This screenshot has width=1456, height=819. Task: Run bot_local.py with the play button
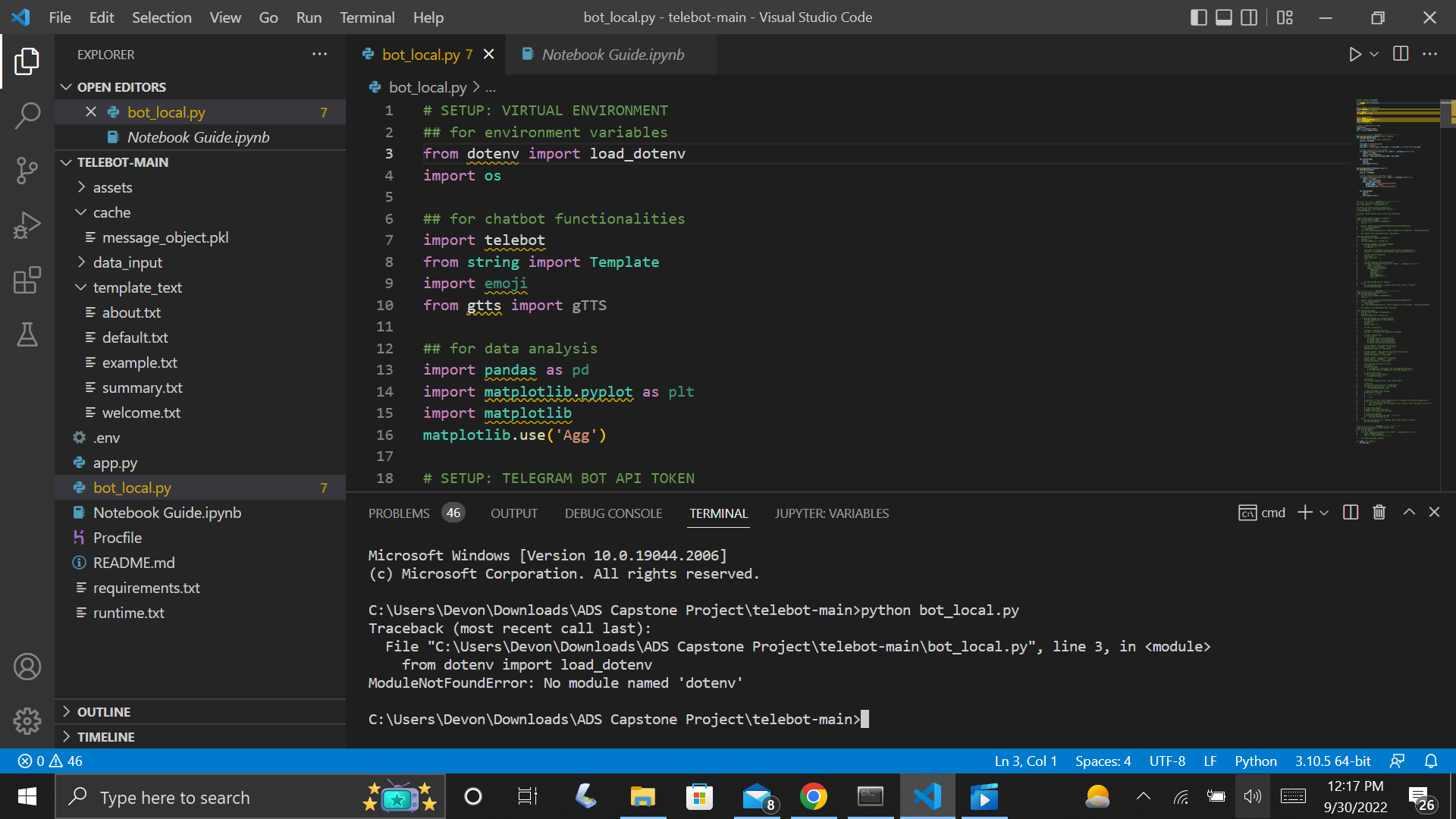pyautogui.click(x=1355, y=54)
